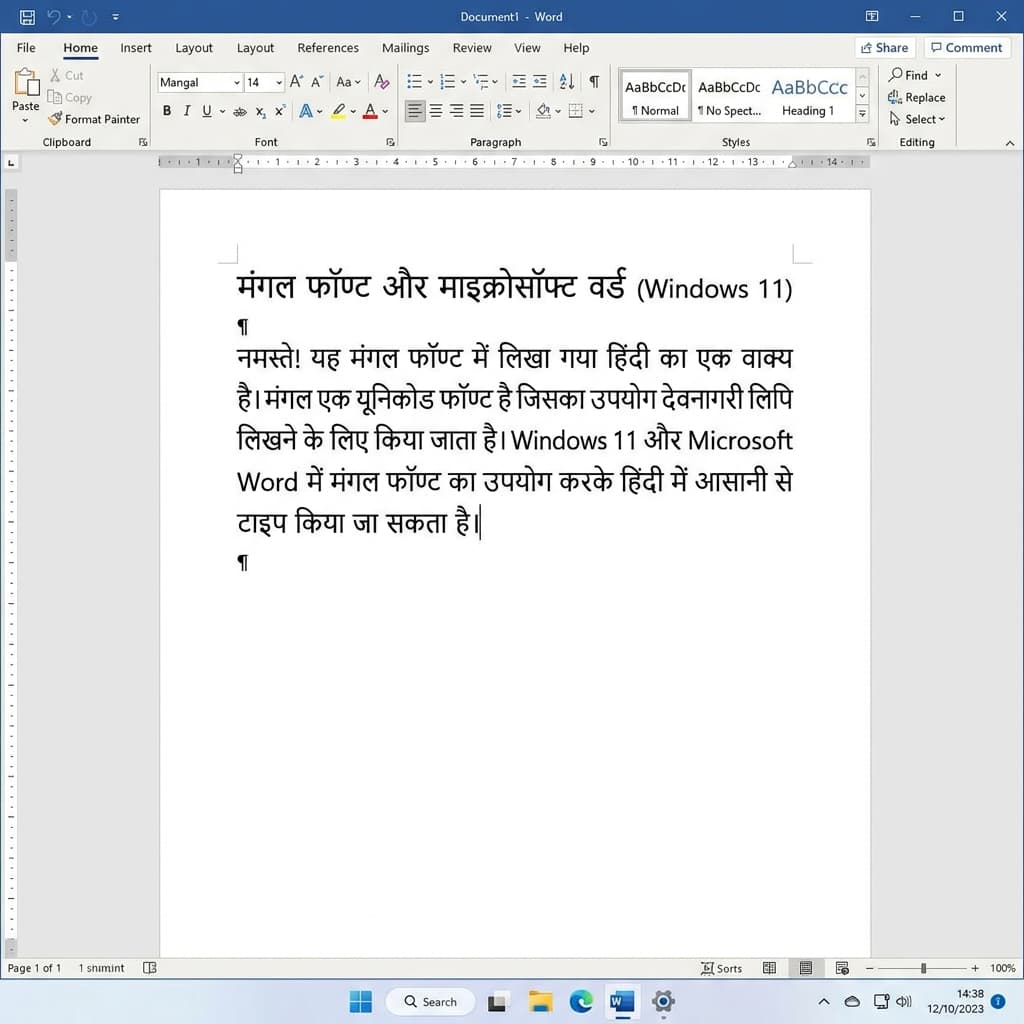Open Ribbon Display Options icon
The height and width of the screenshot is (1024, 1024).
(872, 16)
